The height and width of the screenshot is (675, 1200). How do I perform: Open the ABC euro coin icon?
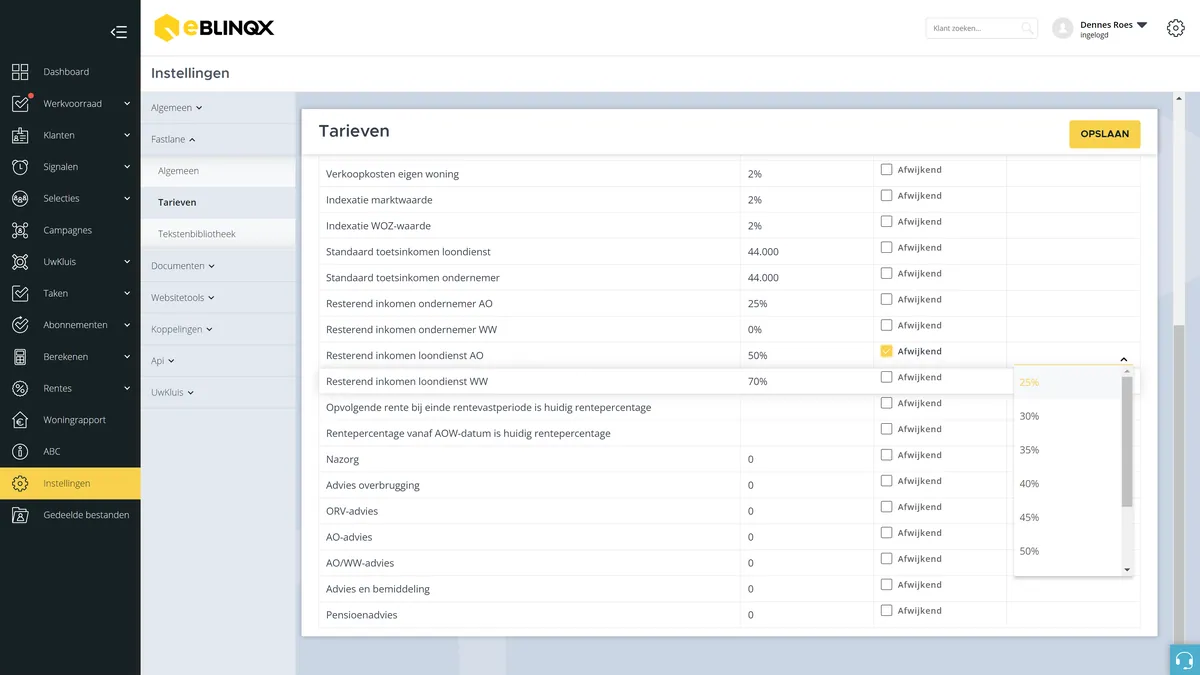(x=20, y=452)
